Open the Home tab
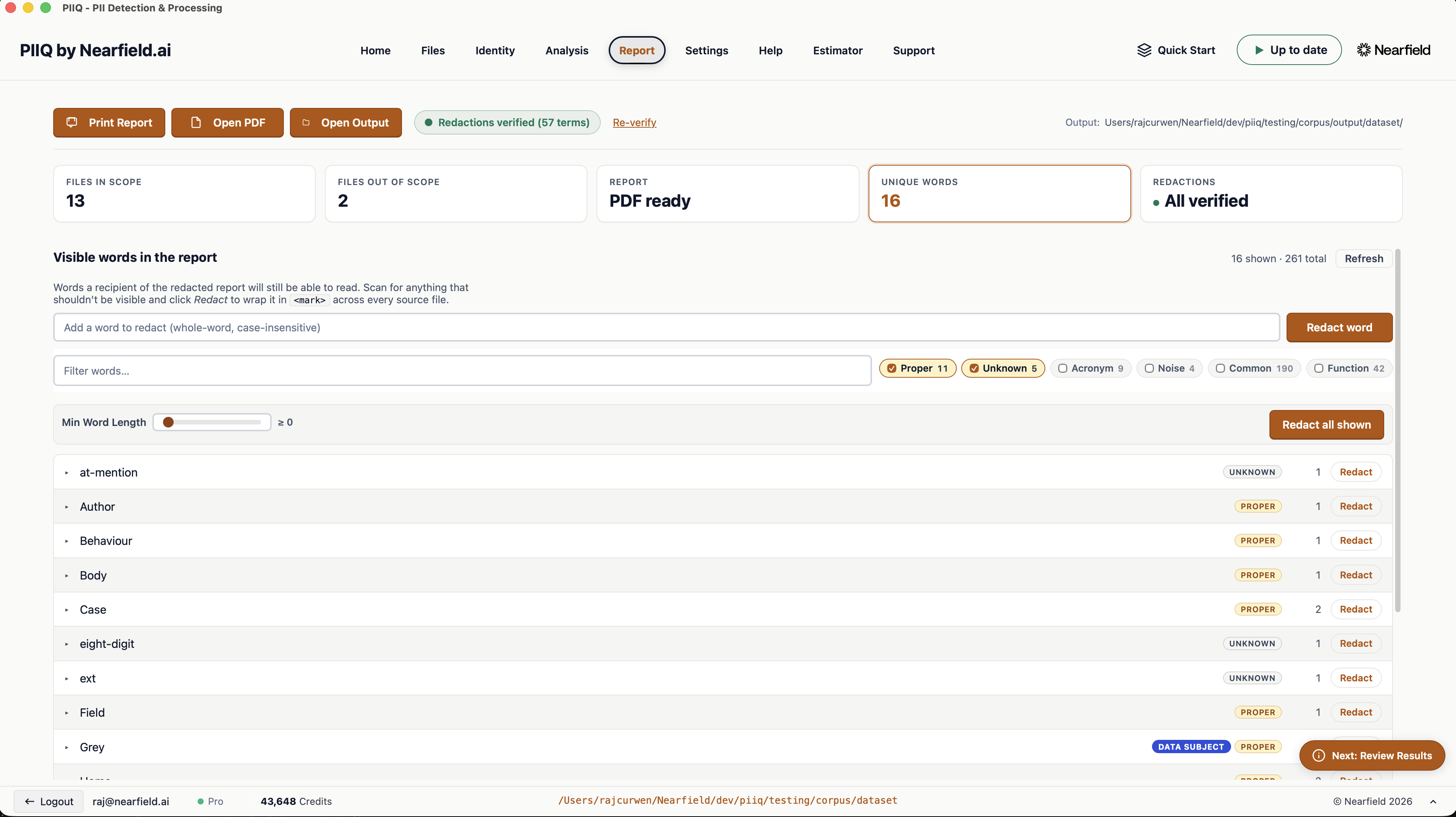1456x817 pixels. tap(375, 50)
